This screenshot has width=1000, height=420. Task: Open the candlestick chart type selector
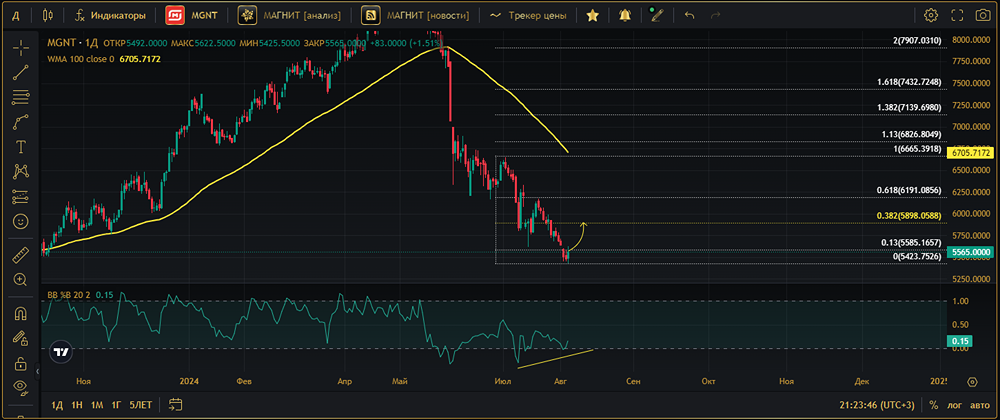pos(48,15)
